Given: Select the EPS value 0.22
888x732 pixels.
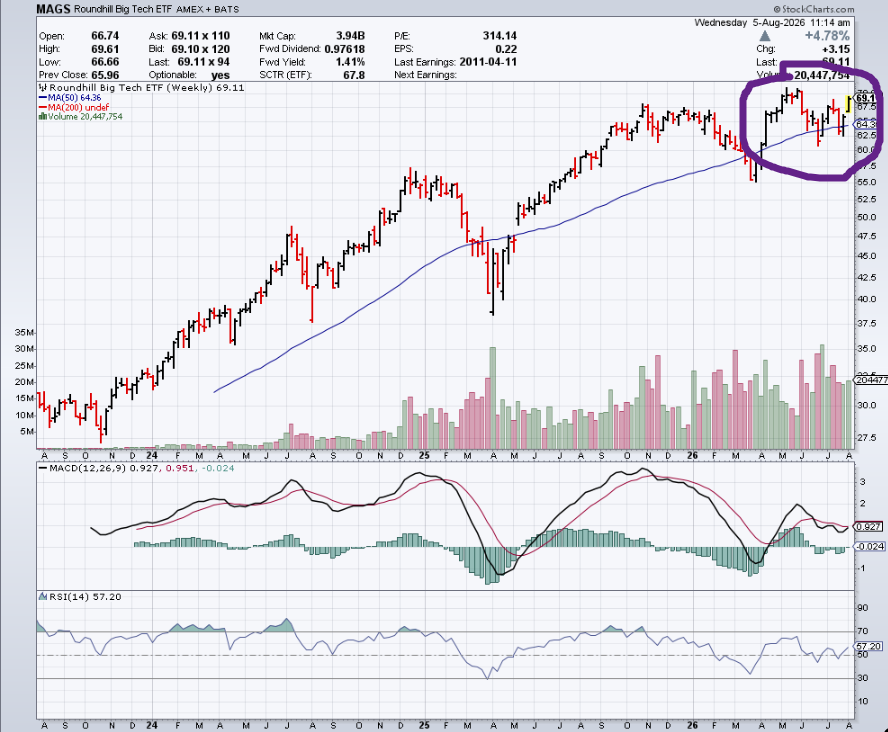Looking at the screenshot, I should pyautogui.click(x=506, y=49).
